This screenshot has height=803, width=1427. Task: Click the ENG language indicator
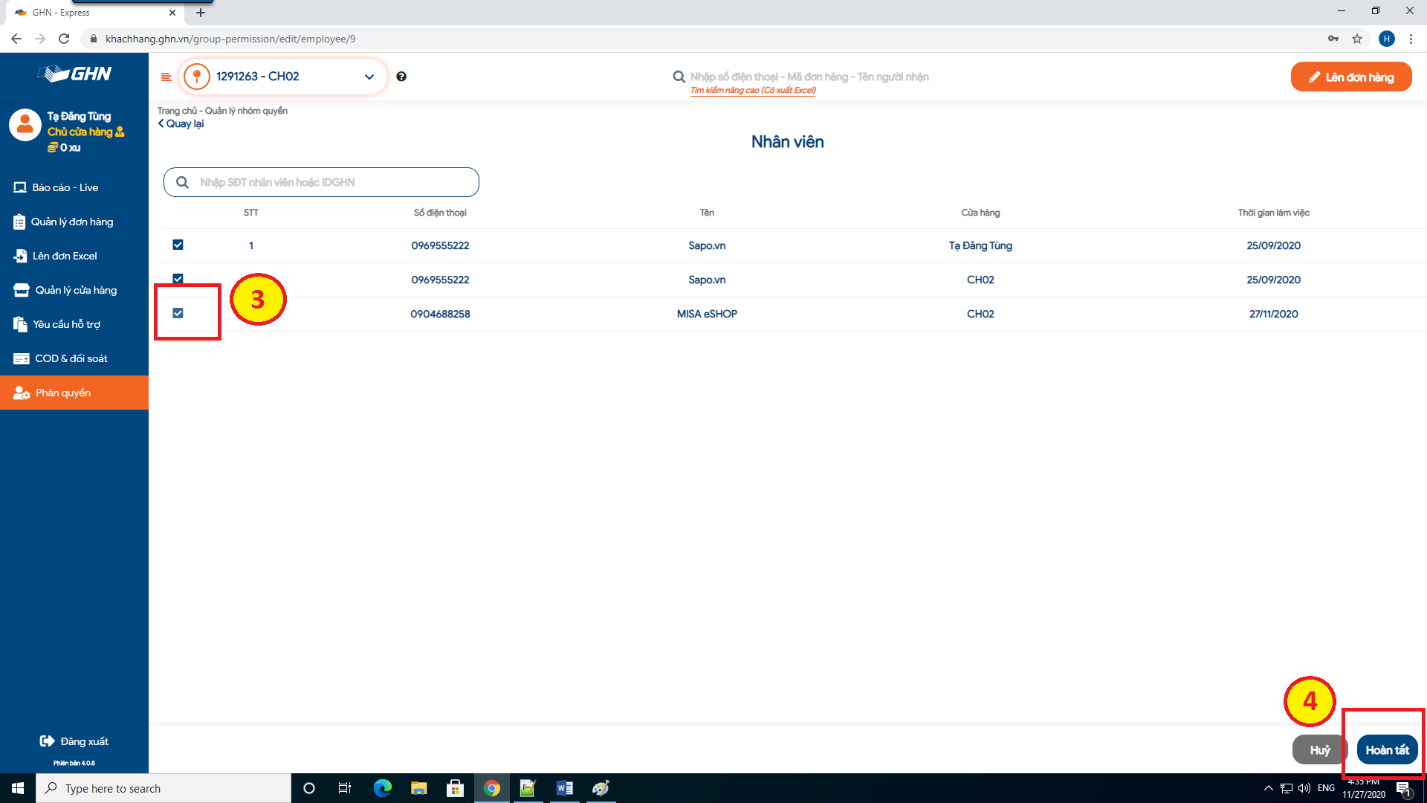coord(1326,788)
